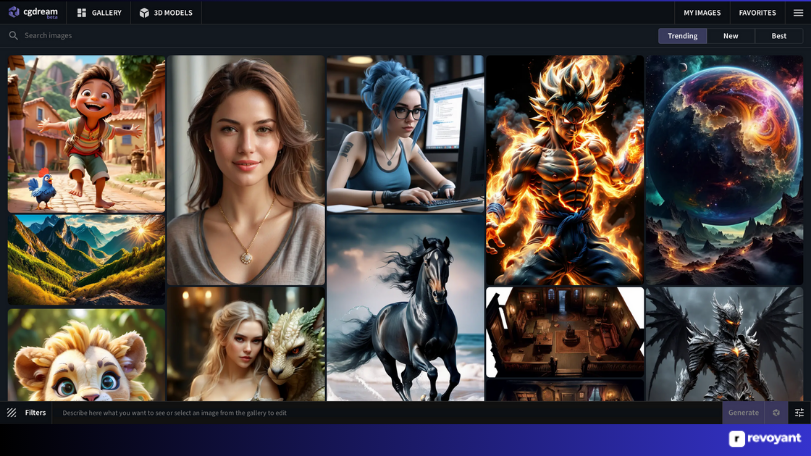Open the isometric room interior image
This screenshot has width=811, height=456.
coord(565,332)
